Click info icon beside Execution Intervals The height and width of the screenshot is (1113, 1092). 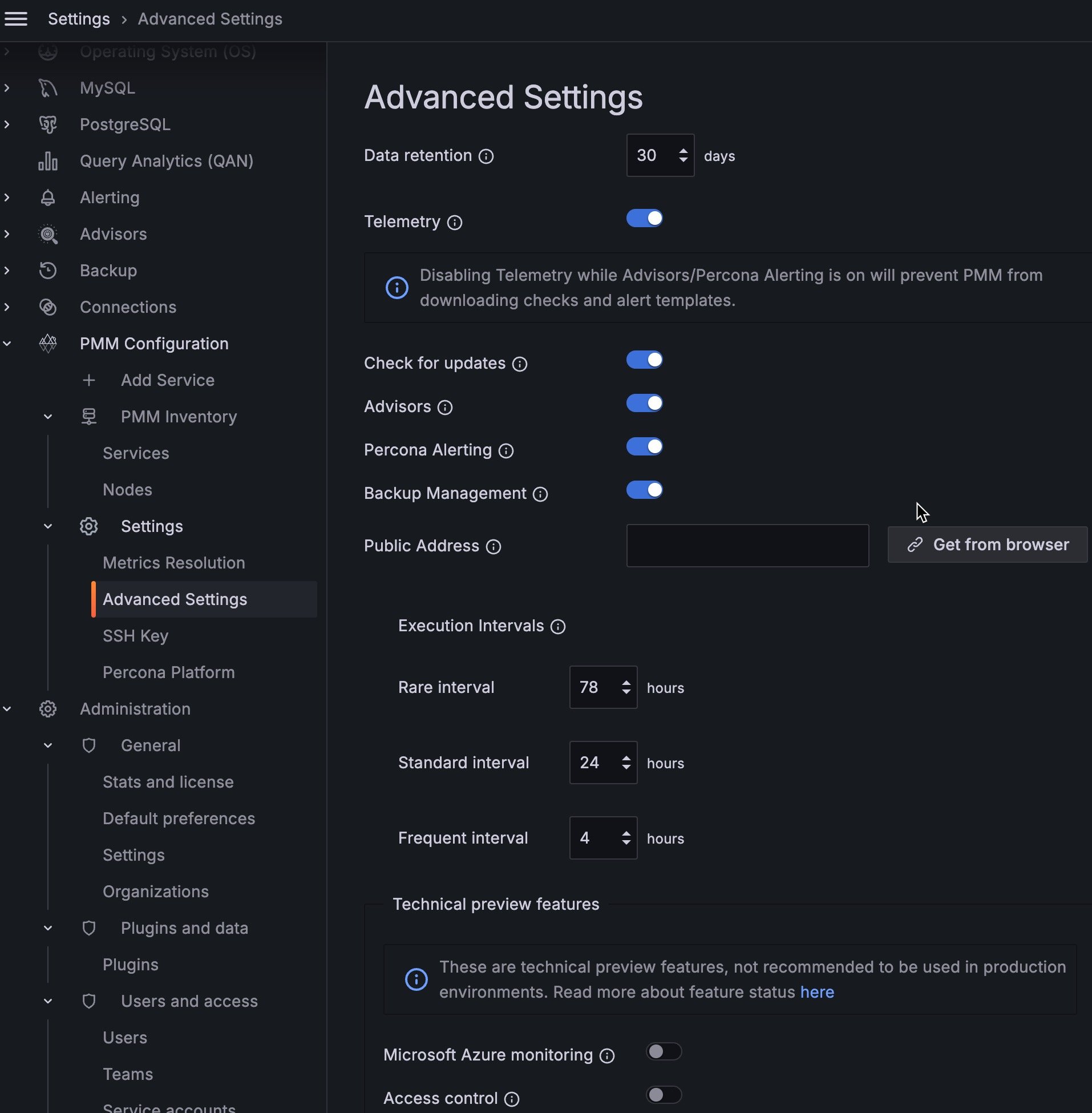click(x=557, y=627)
